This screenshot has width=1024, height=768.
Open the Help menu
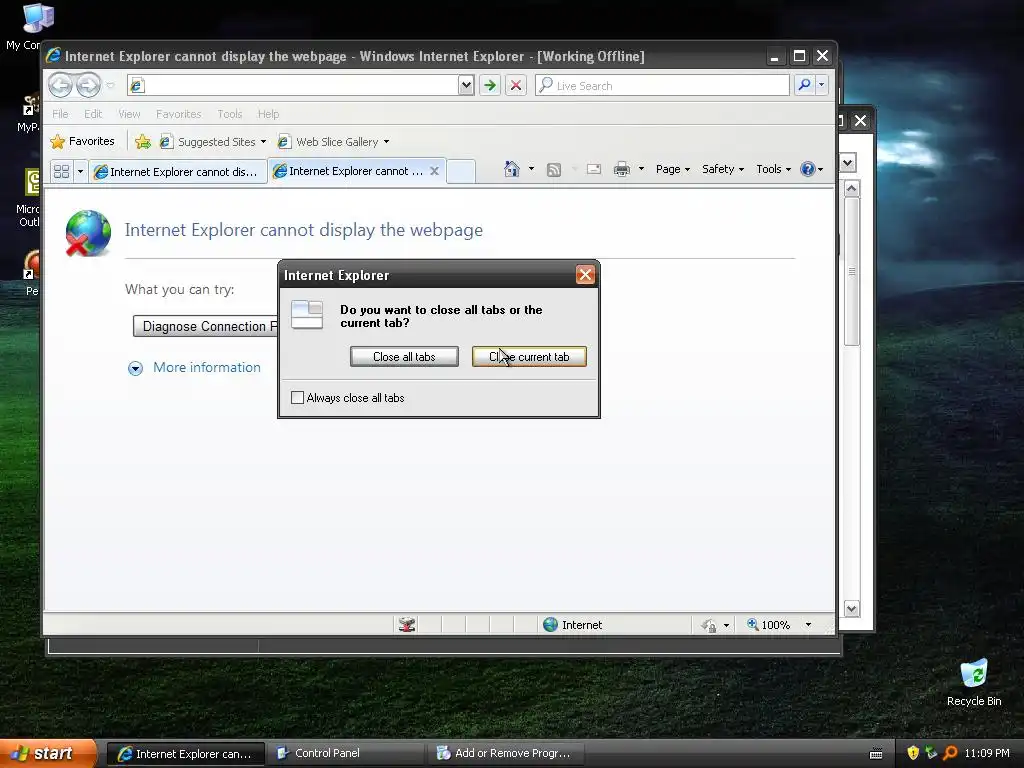tap(268, 114)
